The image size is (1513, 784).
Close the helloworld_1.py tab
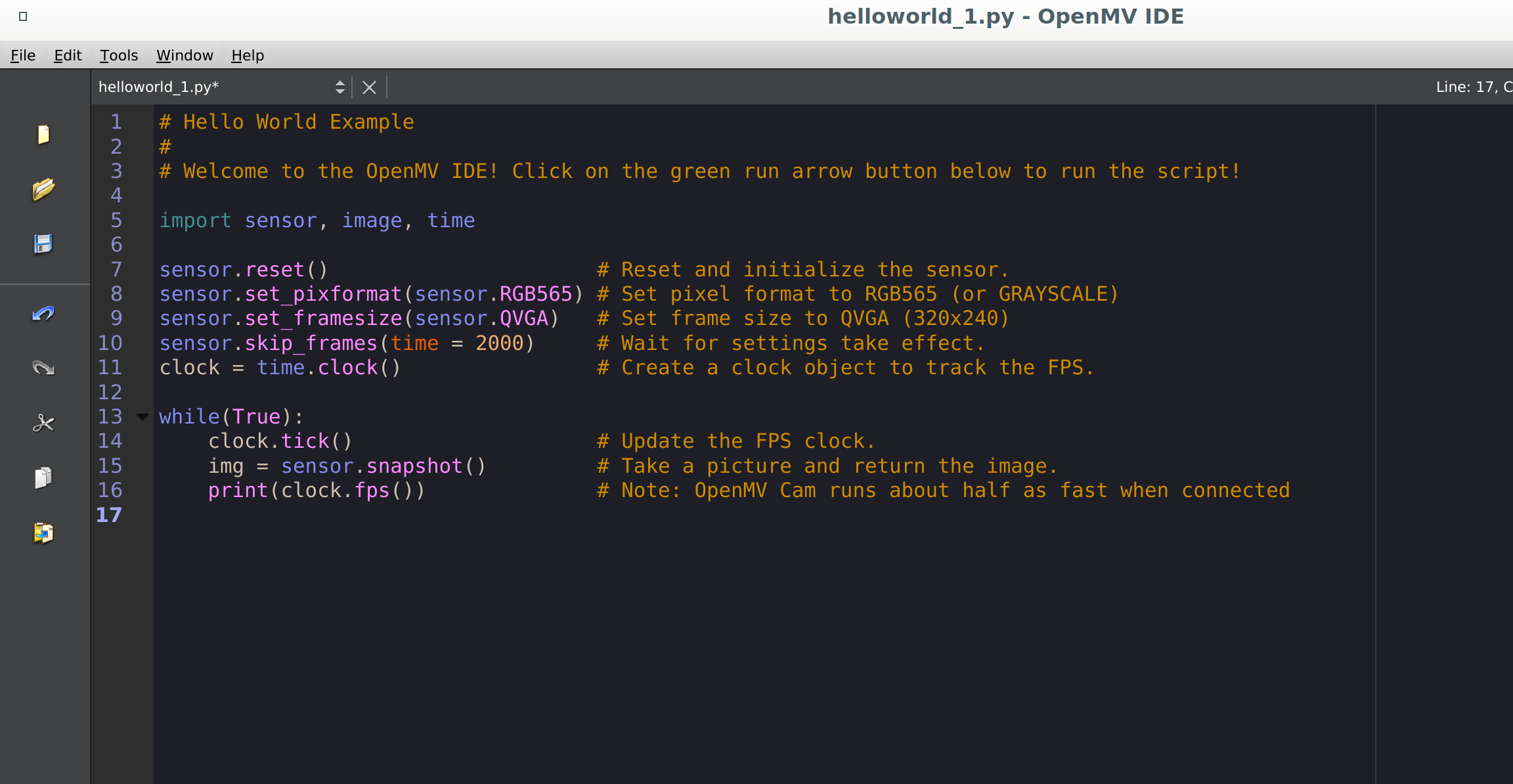(x=369, y=87)
